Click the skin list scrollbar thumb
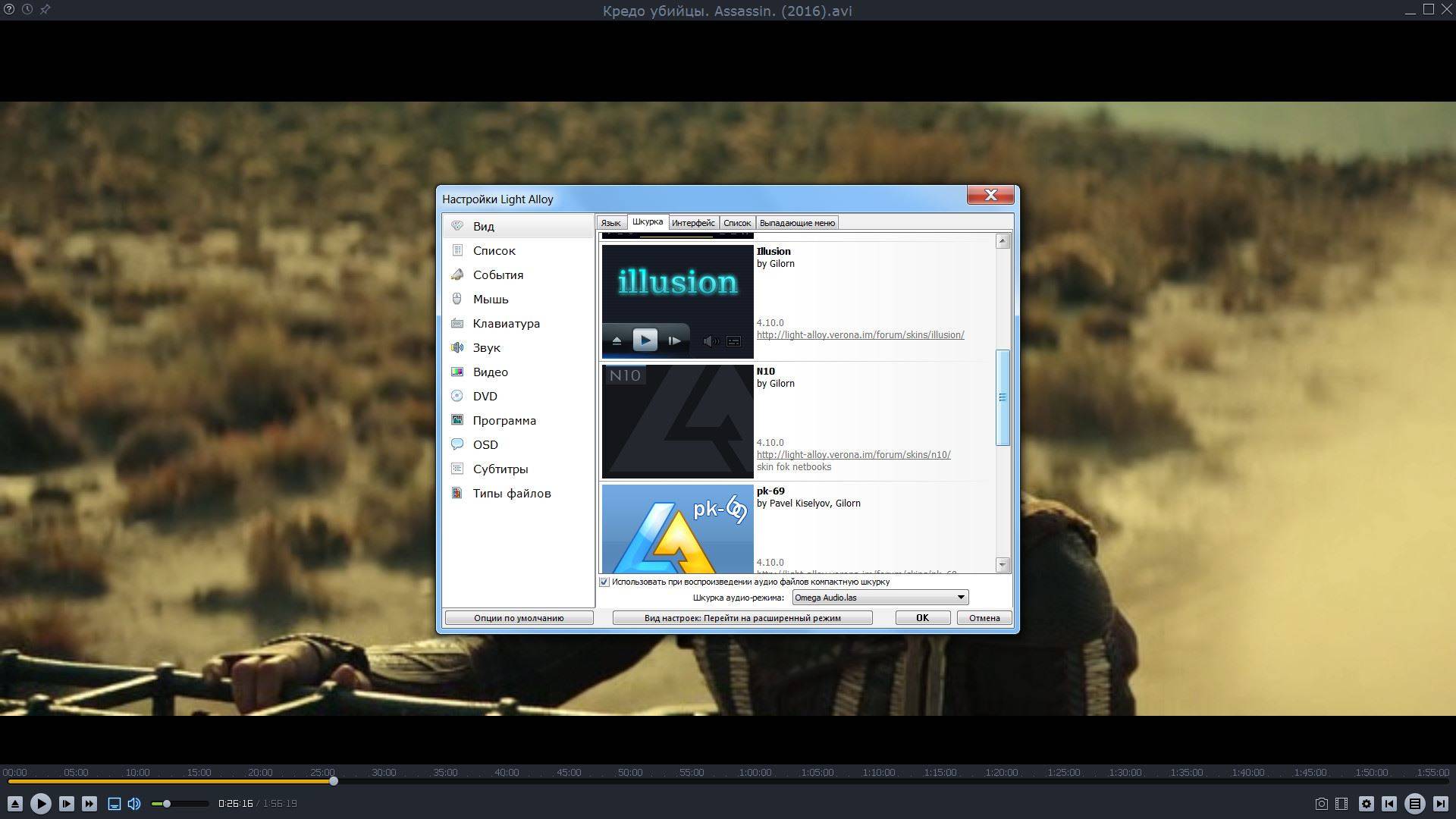1456x819 pixels. point(1003,397)
